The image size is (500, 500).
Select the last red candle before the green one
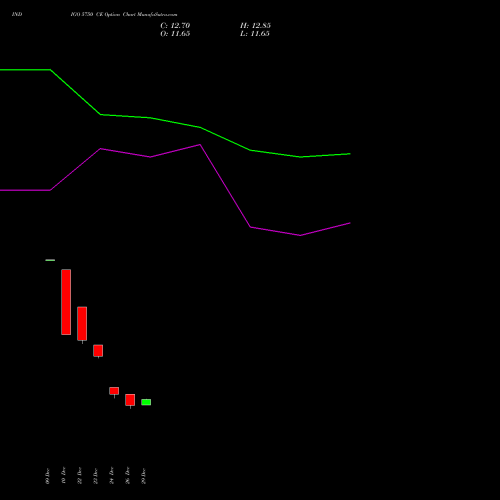(130, 400)
